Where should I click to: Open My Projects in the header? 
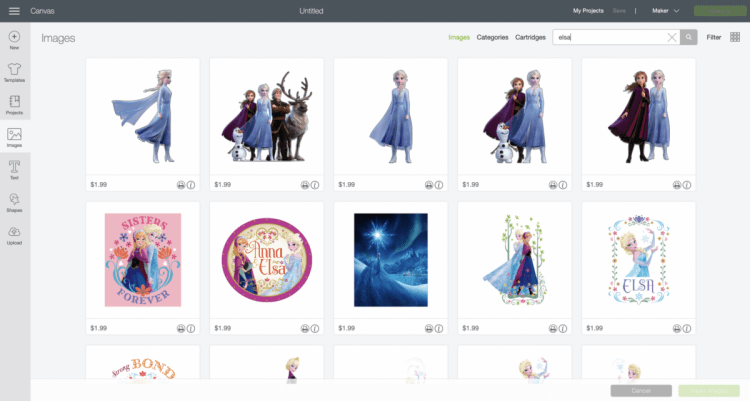pyautogui.click(x=588, y=11)
